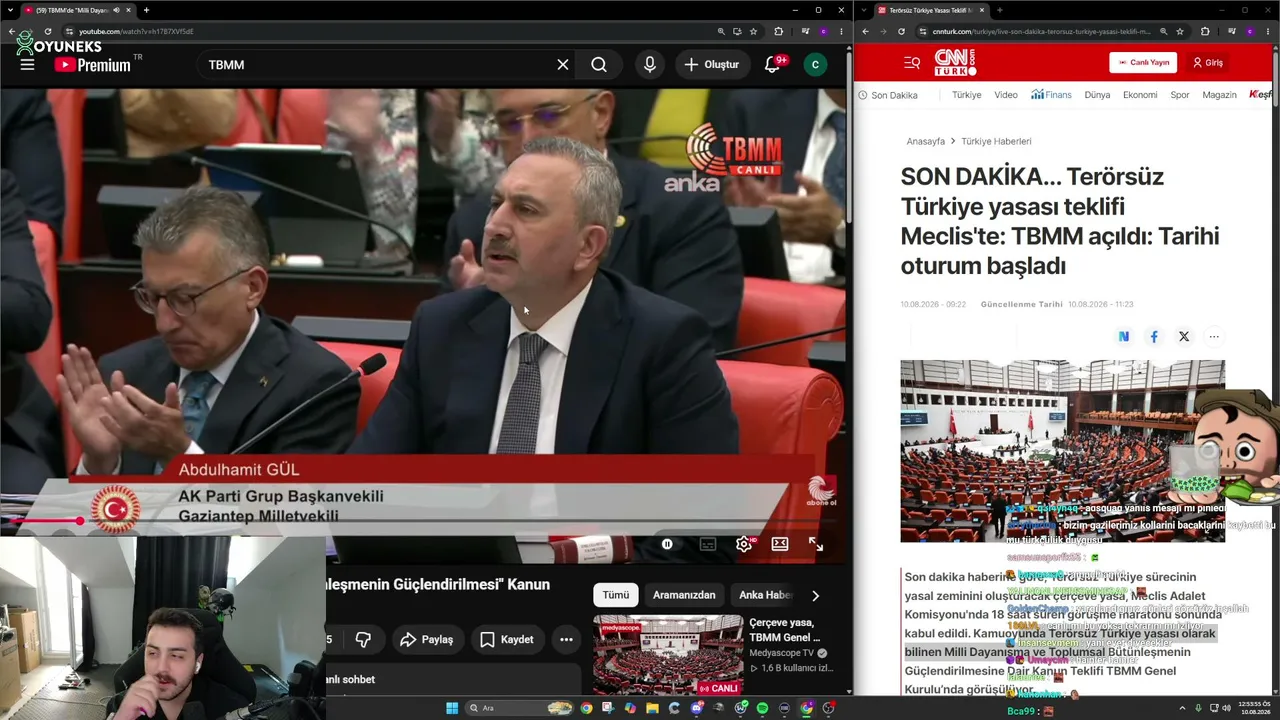The height and width of the screenshot is (720, 1280).
Task: Open the Finans menu item
Action: click(1052, 95)
